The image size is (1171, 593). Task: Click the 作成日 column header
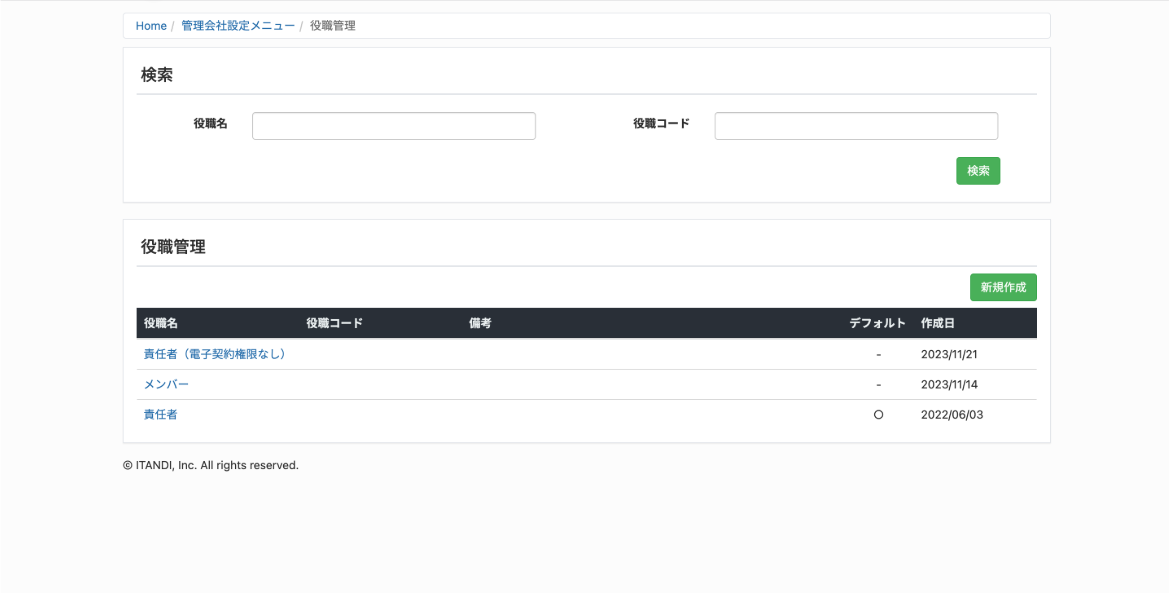point(937,323)
